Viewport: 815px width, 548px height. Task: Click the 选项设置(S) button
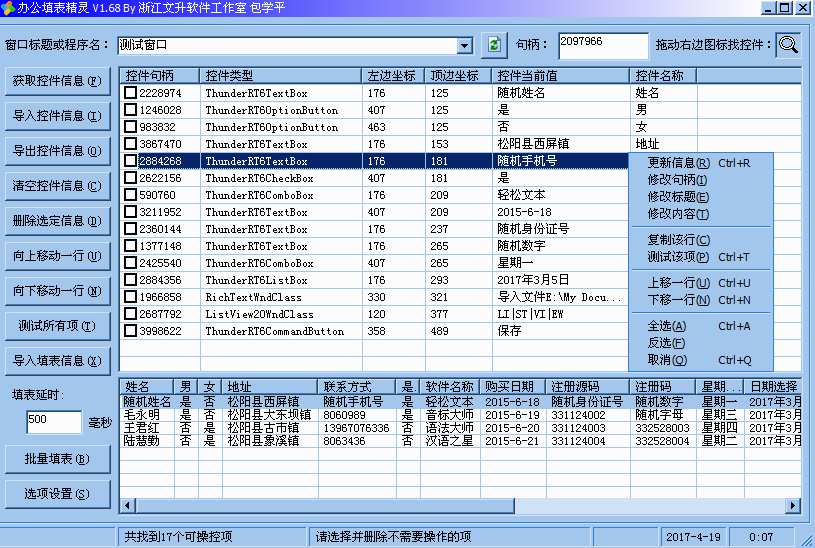pos(58,494)
